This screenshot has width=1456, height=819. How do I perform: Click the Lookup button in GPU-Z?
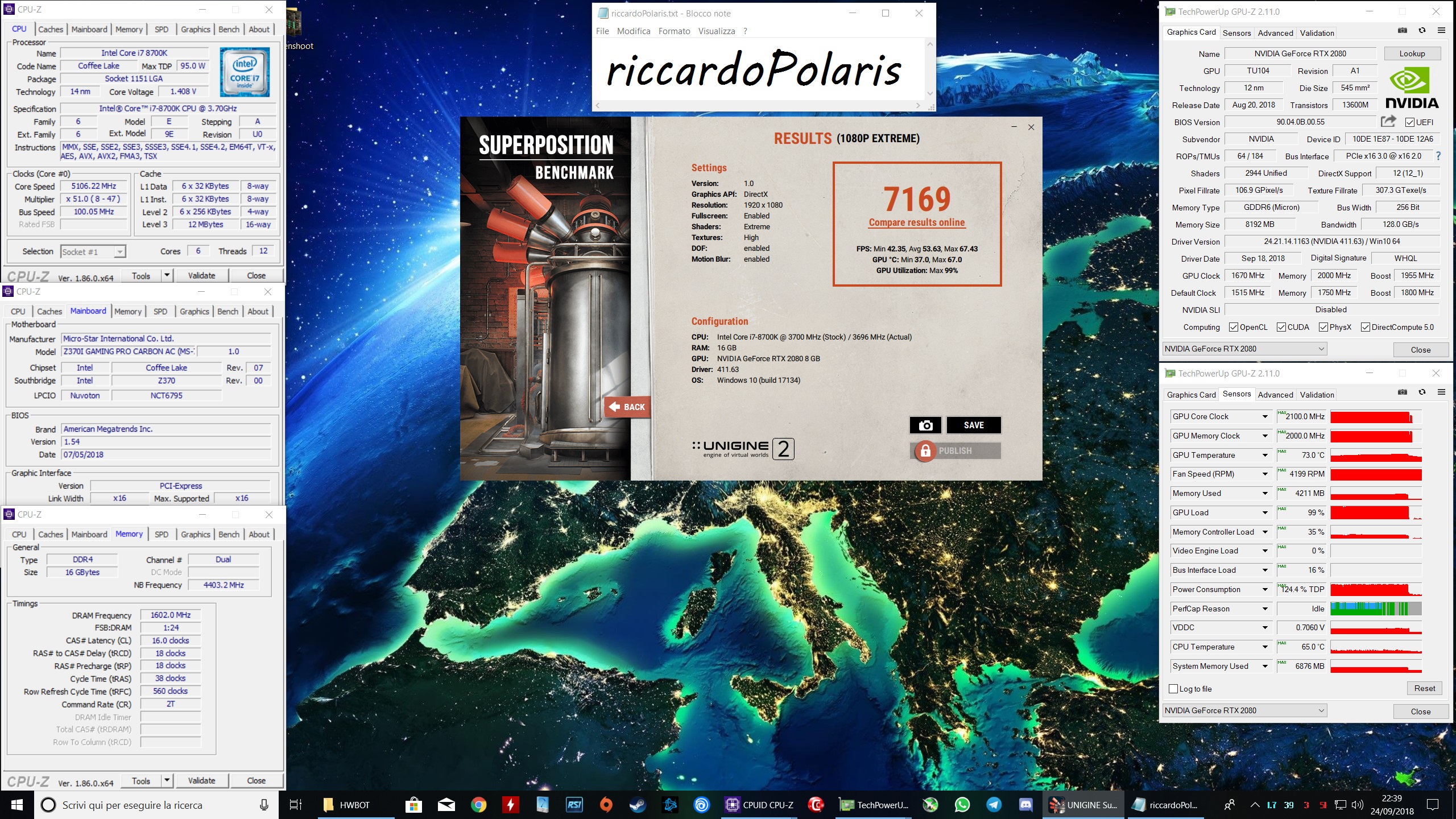point(1412,53)
